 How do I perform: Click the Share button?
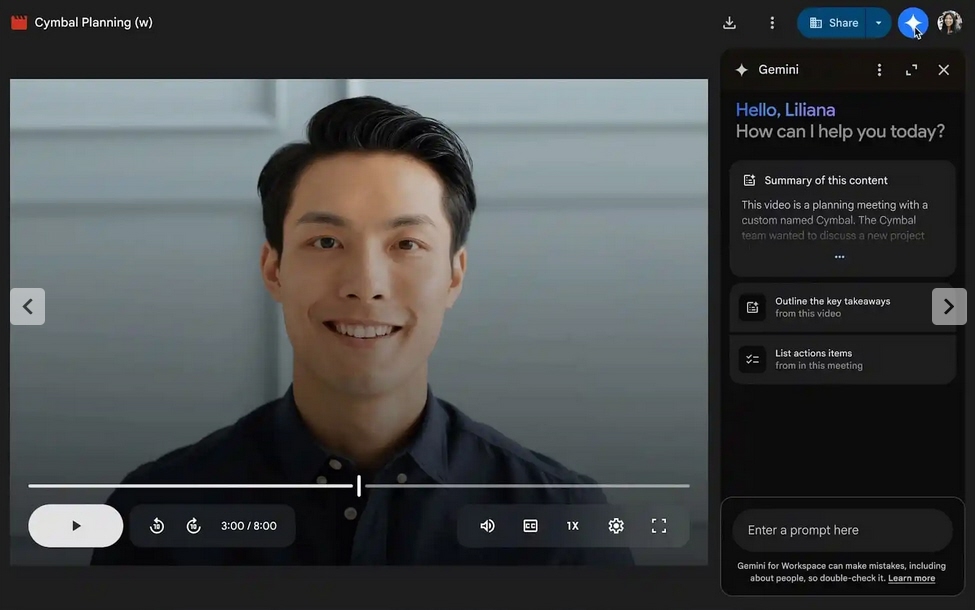833,23
